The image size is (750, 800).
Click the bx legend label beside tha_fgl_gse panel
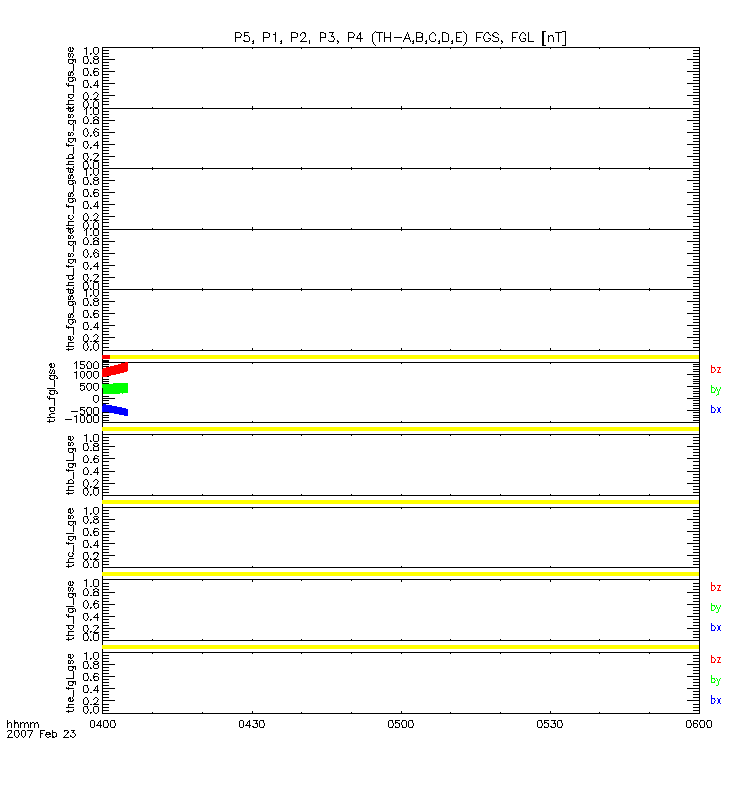point(715,409)
